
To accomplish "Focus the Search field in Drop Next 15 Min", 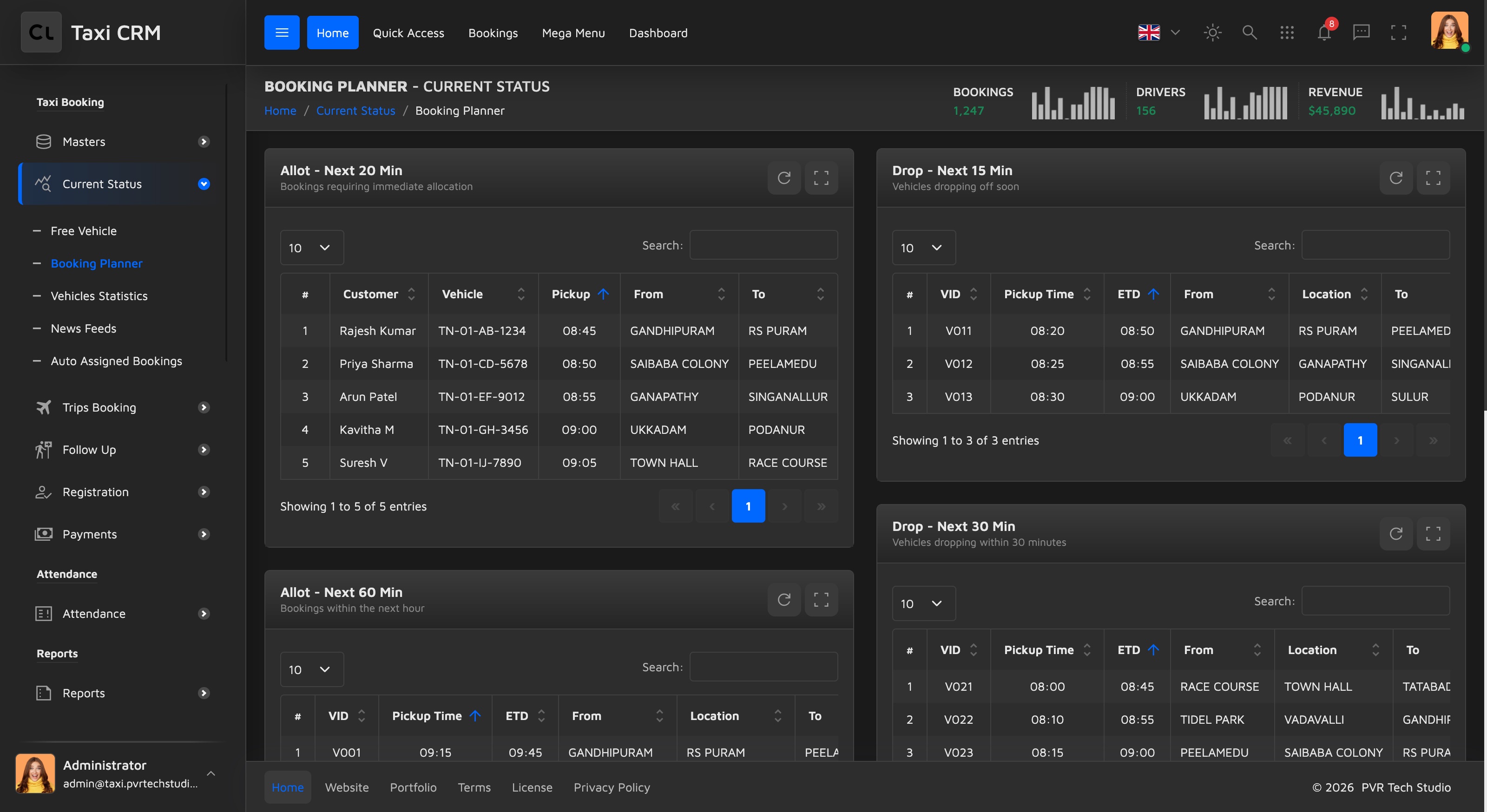I will [1375, 245].
